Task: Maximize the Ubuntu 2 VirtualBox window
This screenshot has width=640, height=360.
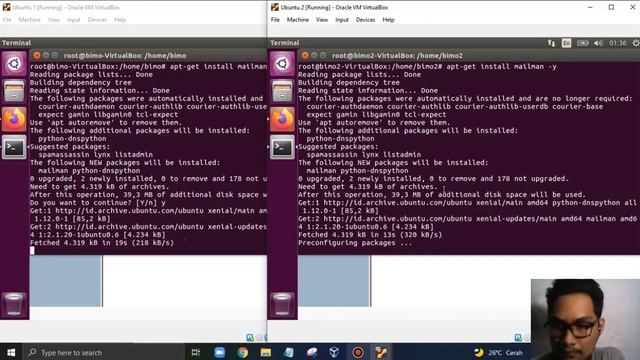Action: 611,7
